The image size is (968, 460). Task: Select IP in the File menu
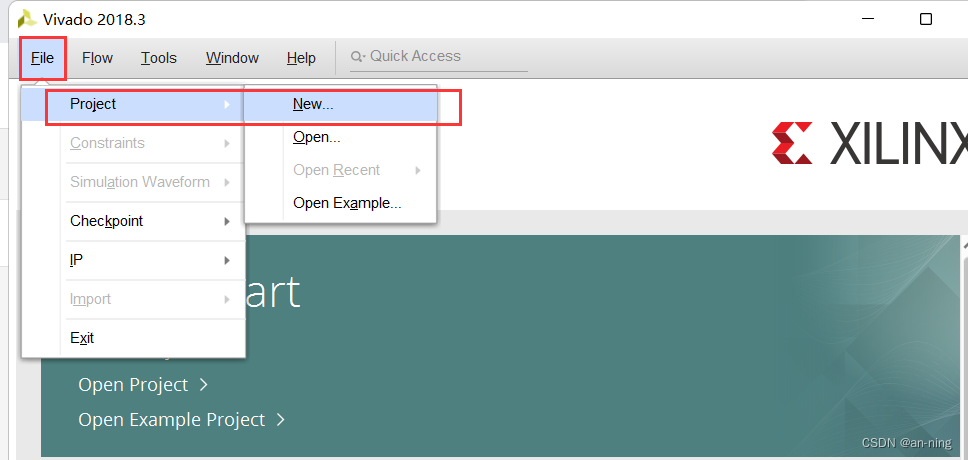[133, 260]
